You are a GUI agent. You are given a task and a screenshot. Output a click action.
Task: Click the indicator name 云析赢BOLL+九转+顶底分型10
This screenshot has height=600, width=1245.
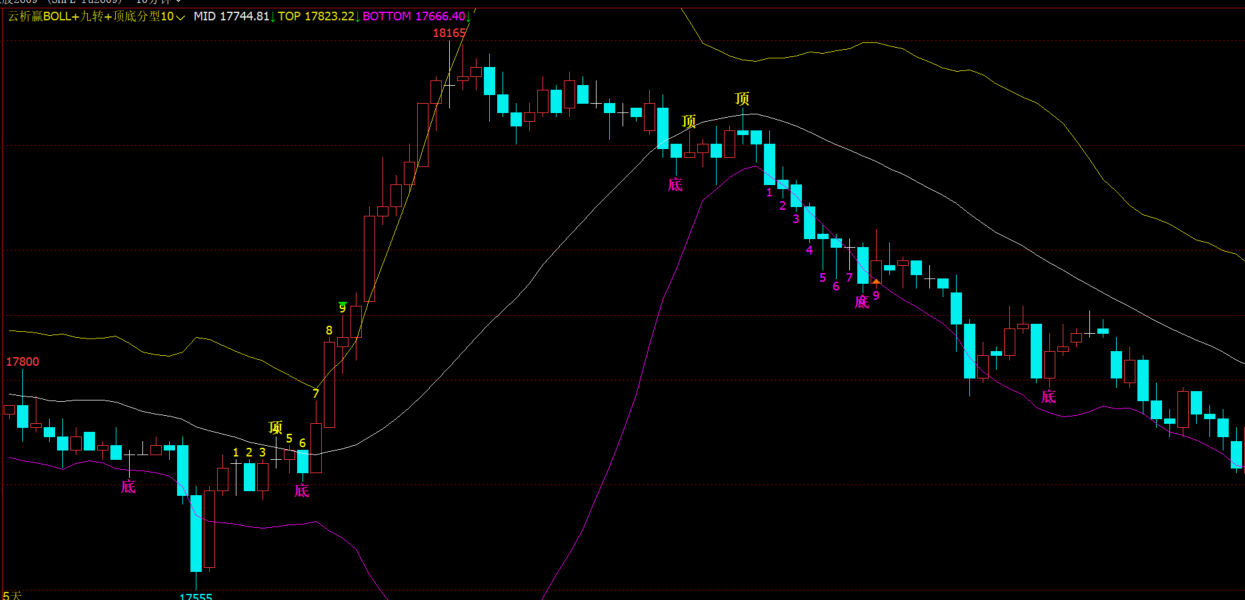[90, 17]
